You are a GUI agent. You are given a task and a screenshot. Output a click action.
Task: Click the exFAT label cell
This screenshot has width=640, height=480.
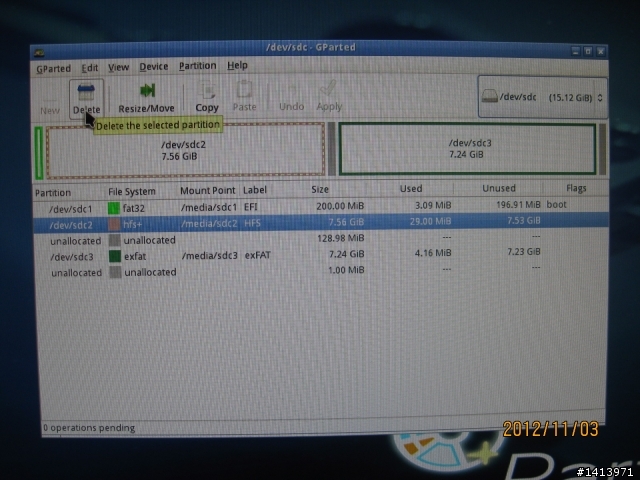(x=258, y=255)
